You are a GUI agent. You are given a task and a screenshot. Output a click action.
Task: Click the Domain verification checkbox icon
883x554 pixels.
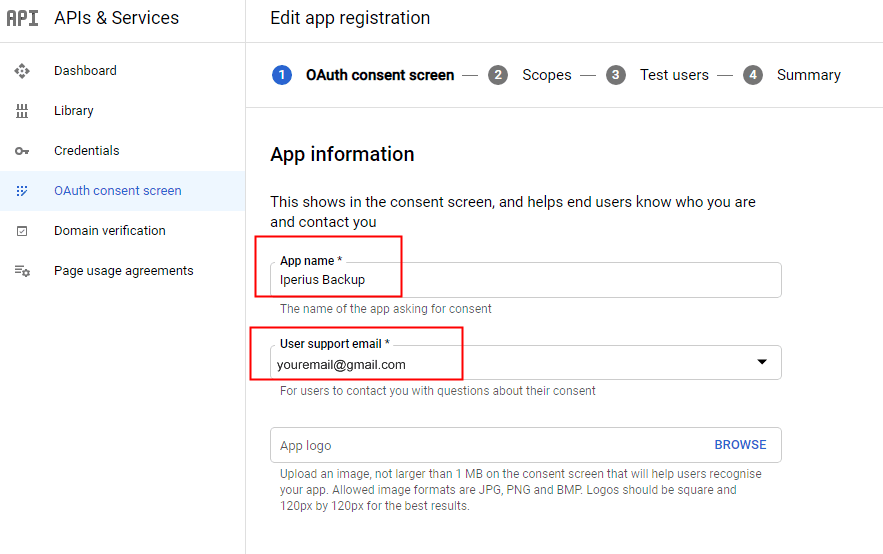[x=22, y=231]
